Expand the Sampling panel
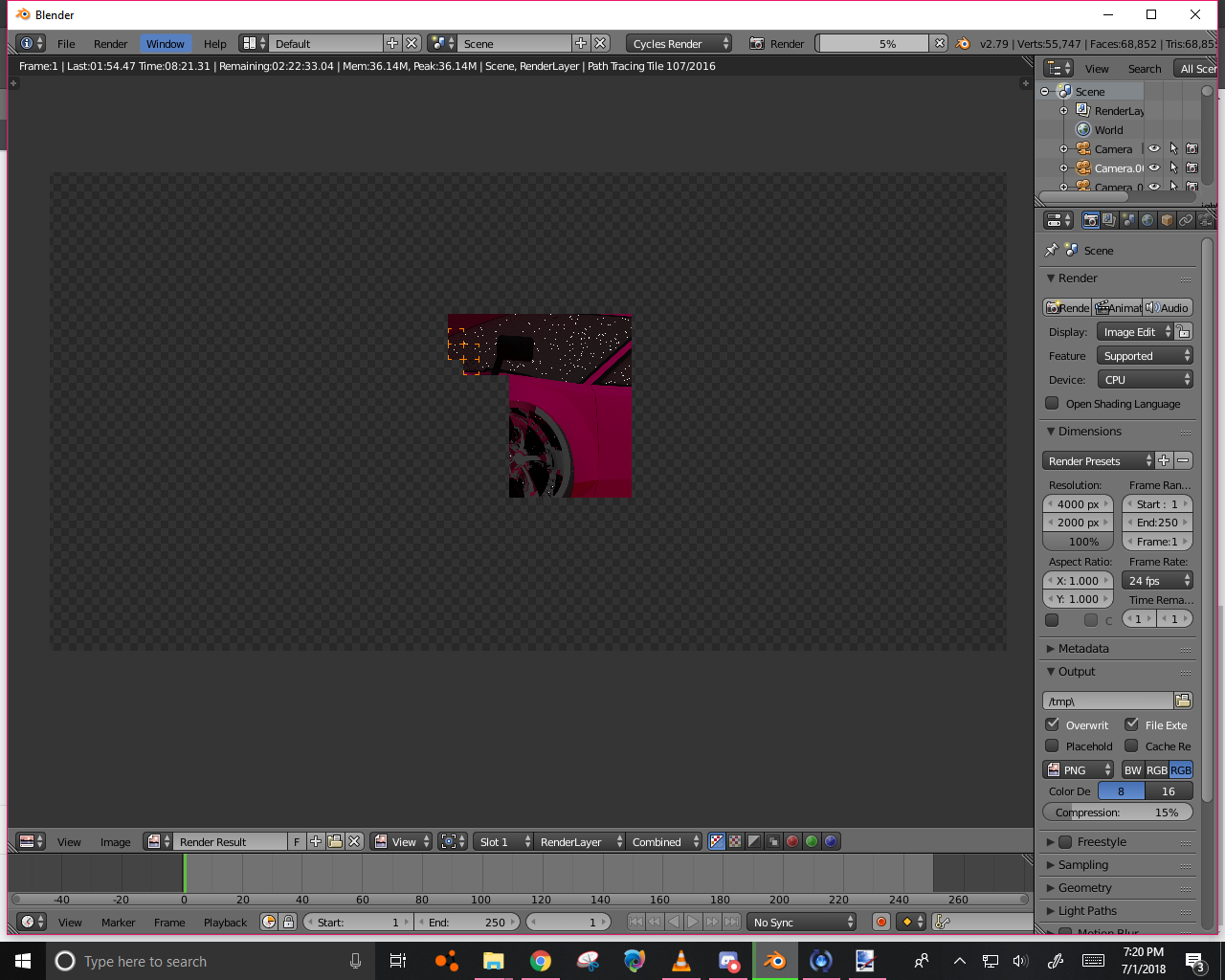Screen dimensions: 1225x980 (x=1082, y=865)
